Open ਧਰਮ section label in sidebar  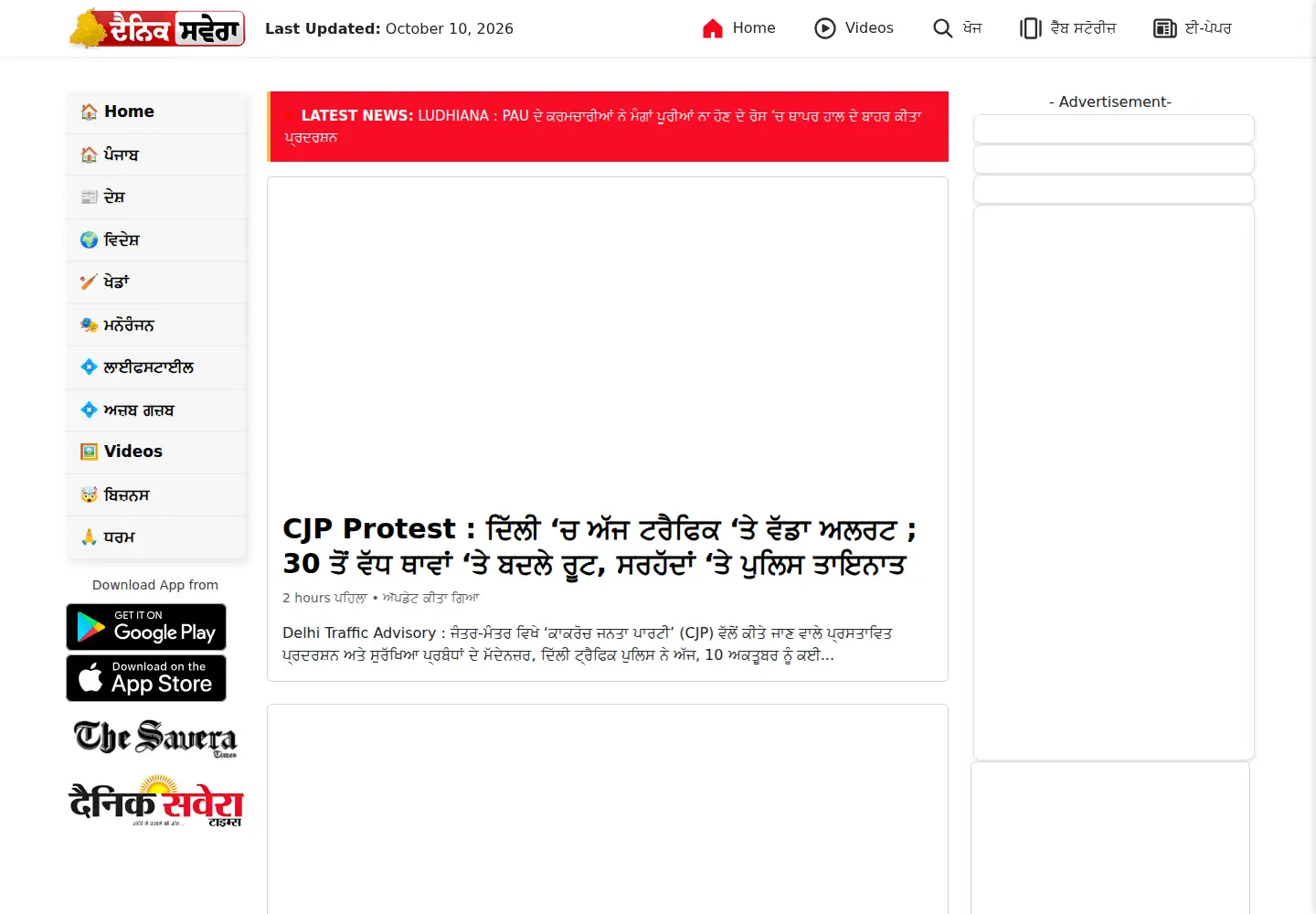pos(119,537)
